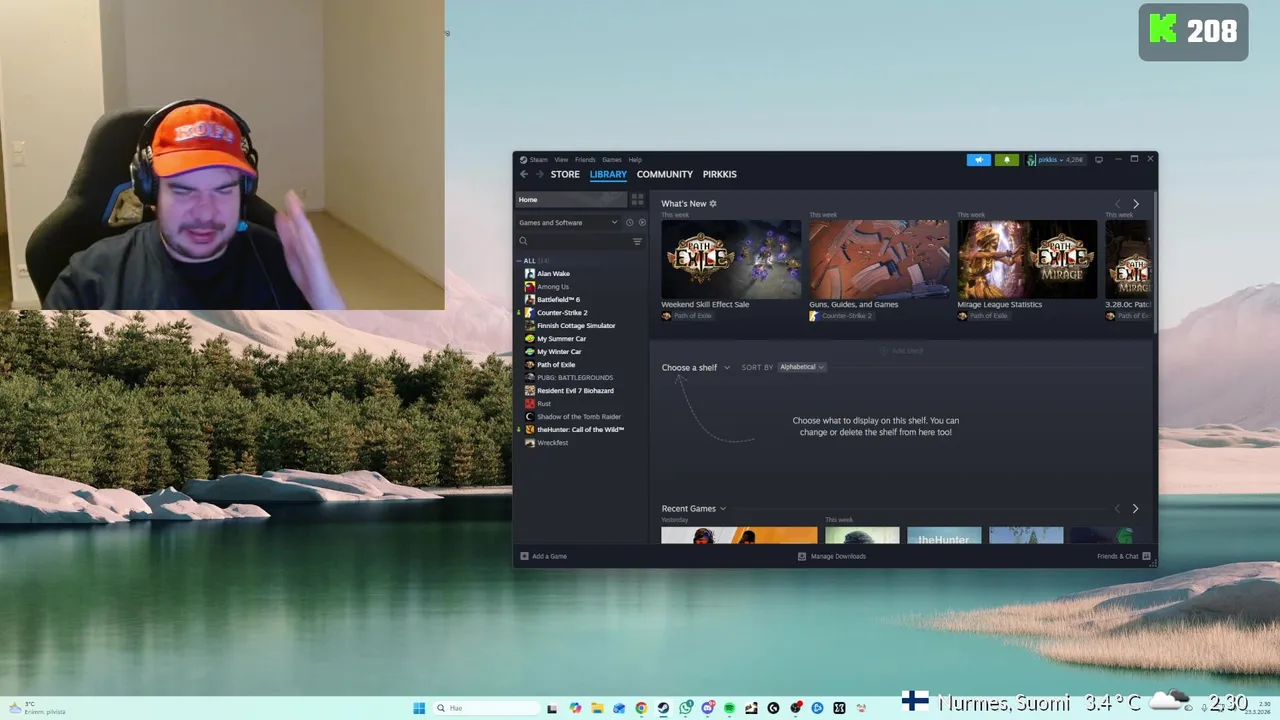Toggle the library collections grid view icon

(x=637, y=200)
